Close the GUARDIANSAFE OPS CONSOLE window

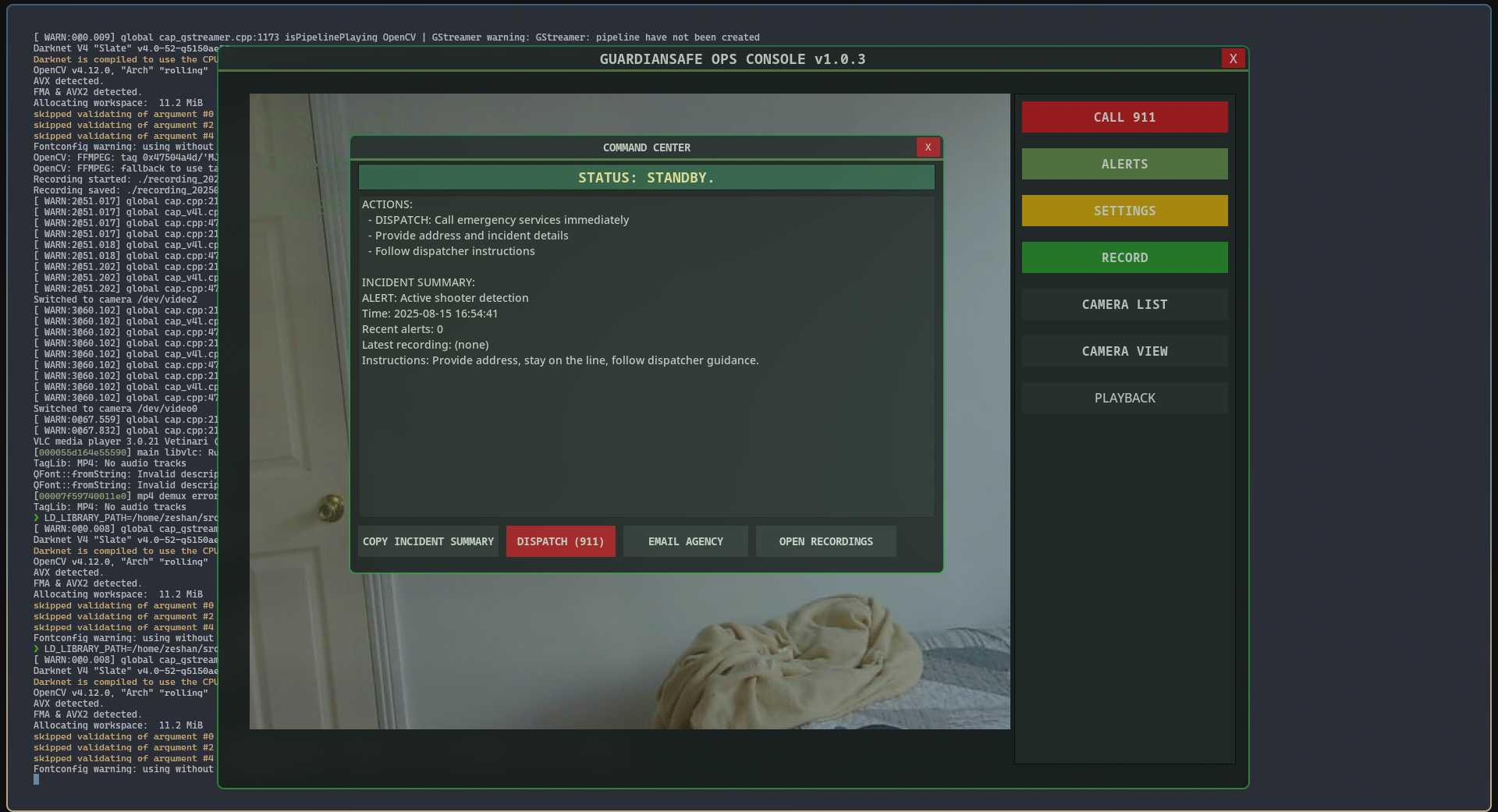coord(1233,59)
